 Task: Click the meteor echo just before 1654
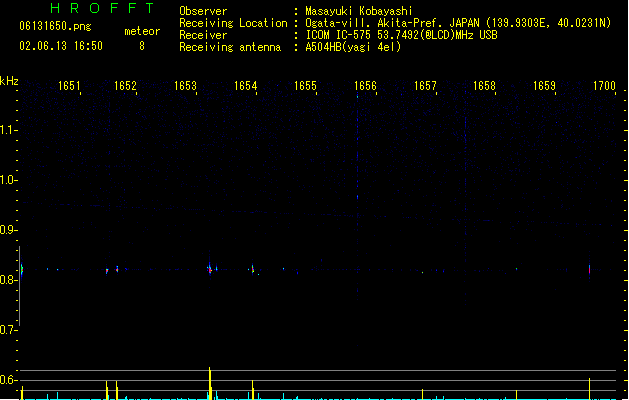point(253,269)
